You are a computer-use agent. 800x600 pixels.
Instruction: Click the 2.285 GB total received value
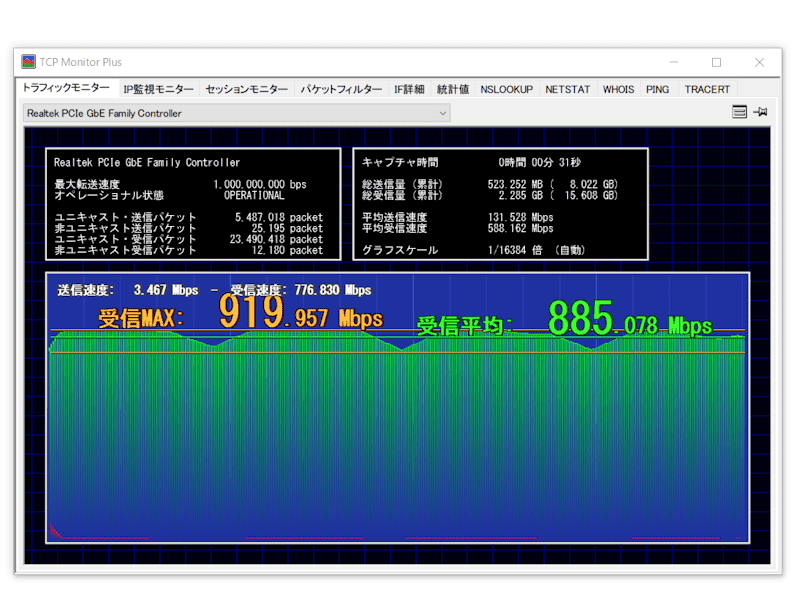[520, 195]
